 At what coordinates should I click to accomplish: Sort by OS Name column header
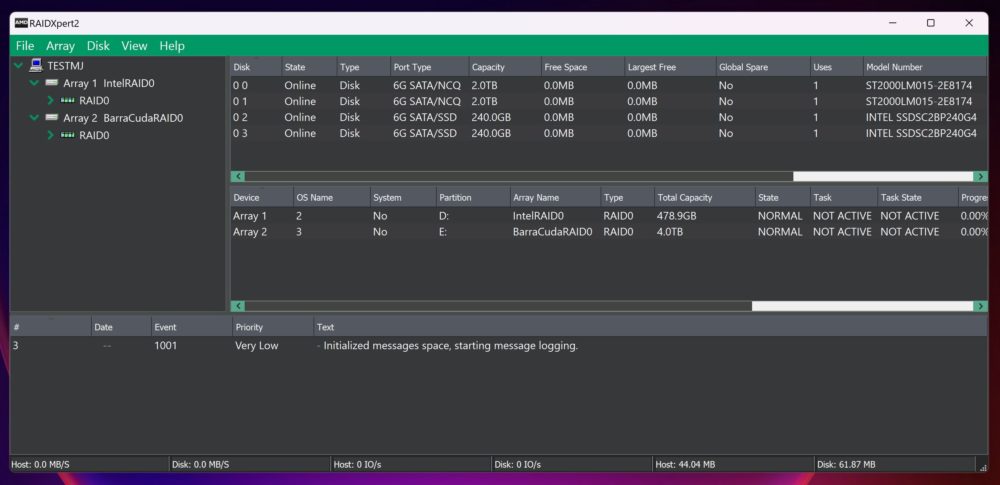click(331, 197)
